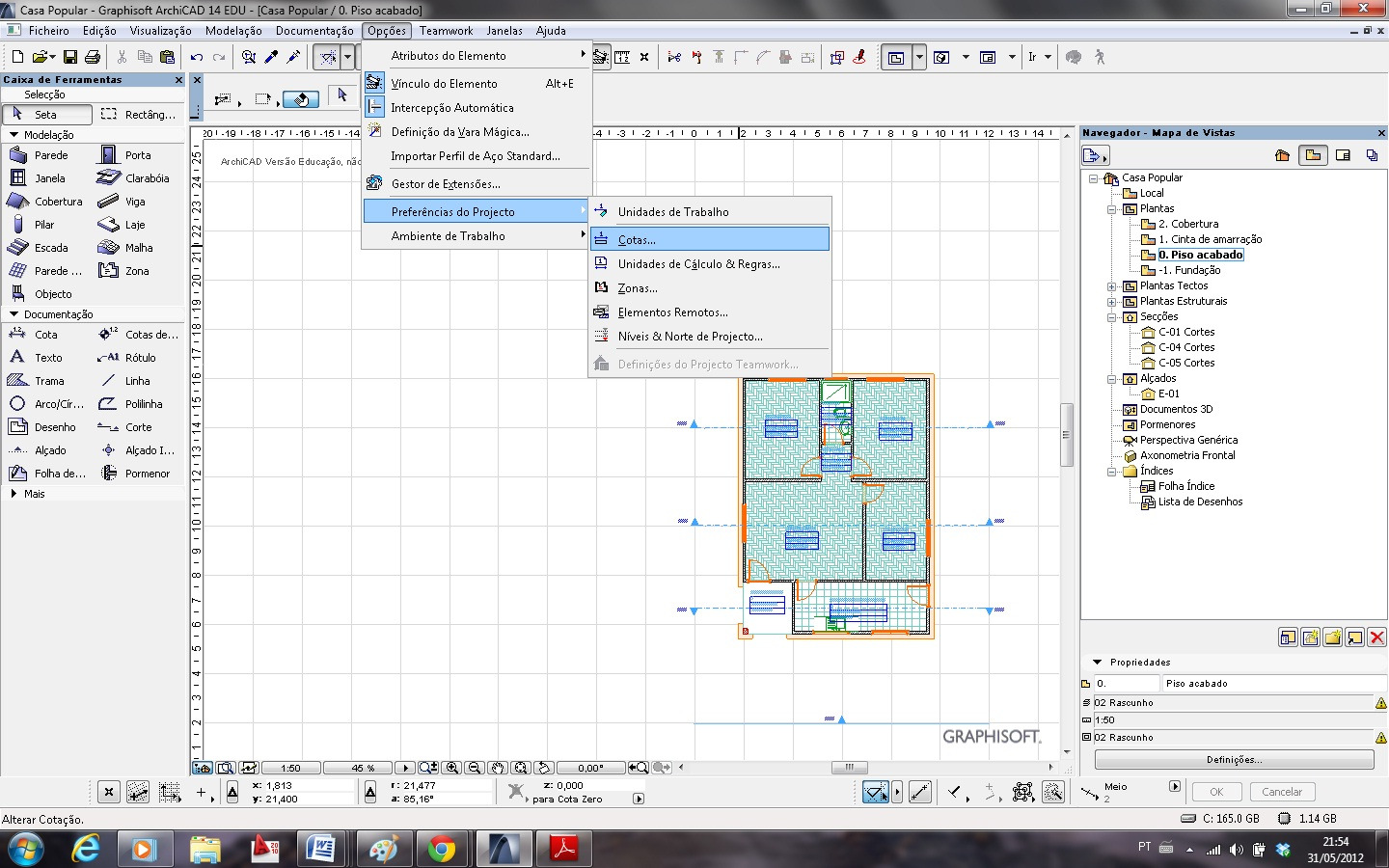Open the -1. Fundação view

pos(1189,270)
